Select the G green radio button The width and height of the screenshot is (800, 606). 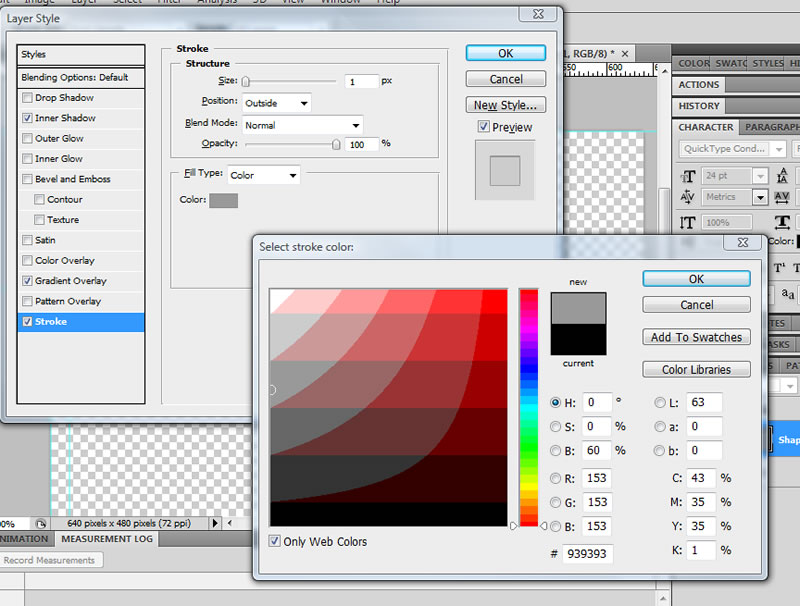pos(556,502)
